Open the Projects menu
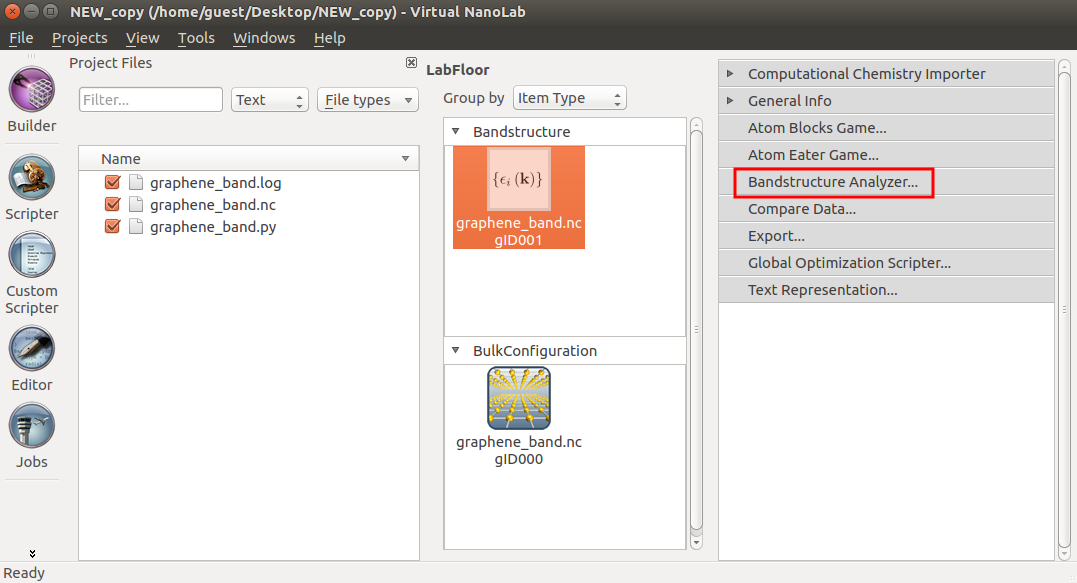This screenshot has width=1077, height=583. [x=80, y=38]
